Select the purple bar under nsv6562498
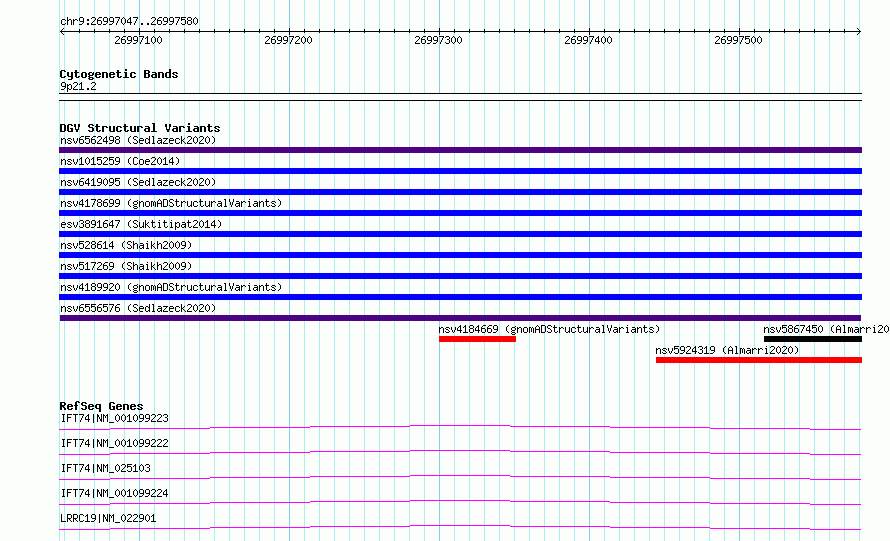This screenshot has width=890, height=541. point(460,150)
